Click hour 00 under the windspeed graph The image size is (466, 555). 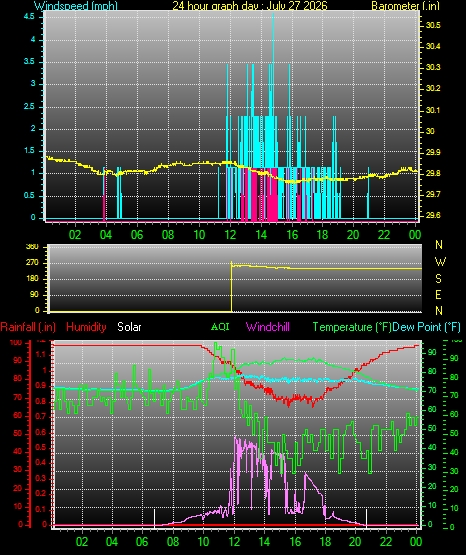415,235
